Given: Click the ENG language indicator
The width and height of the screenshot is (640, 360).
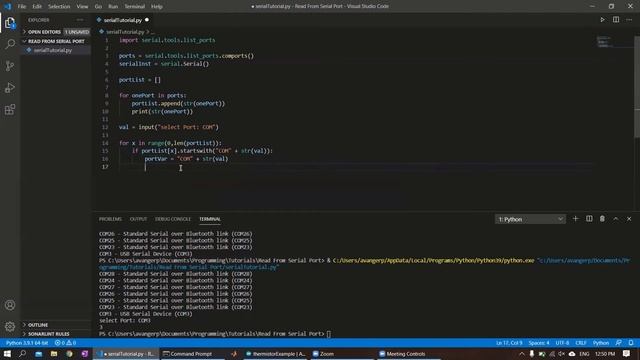Looking at the screenshot, I should point(584,353).
